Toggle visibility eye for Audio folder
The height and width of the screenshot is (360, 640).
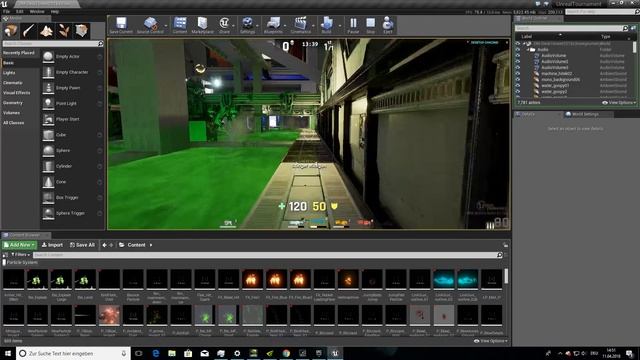[518, 49]
